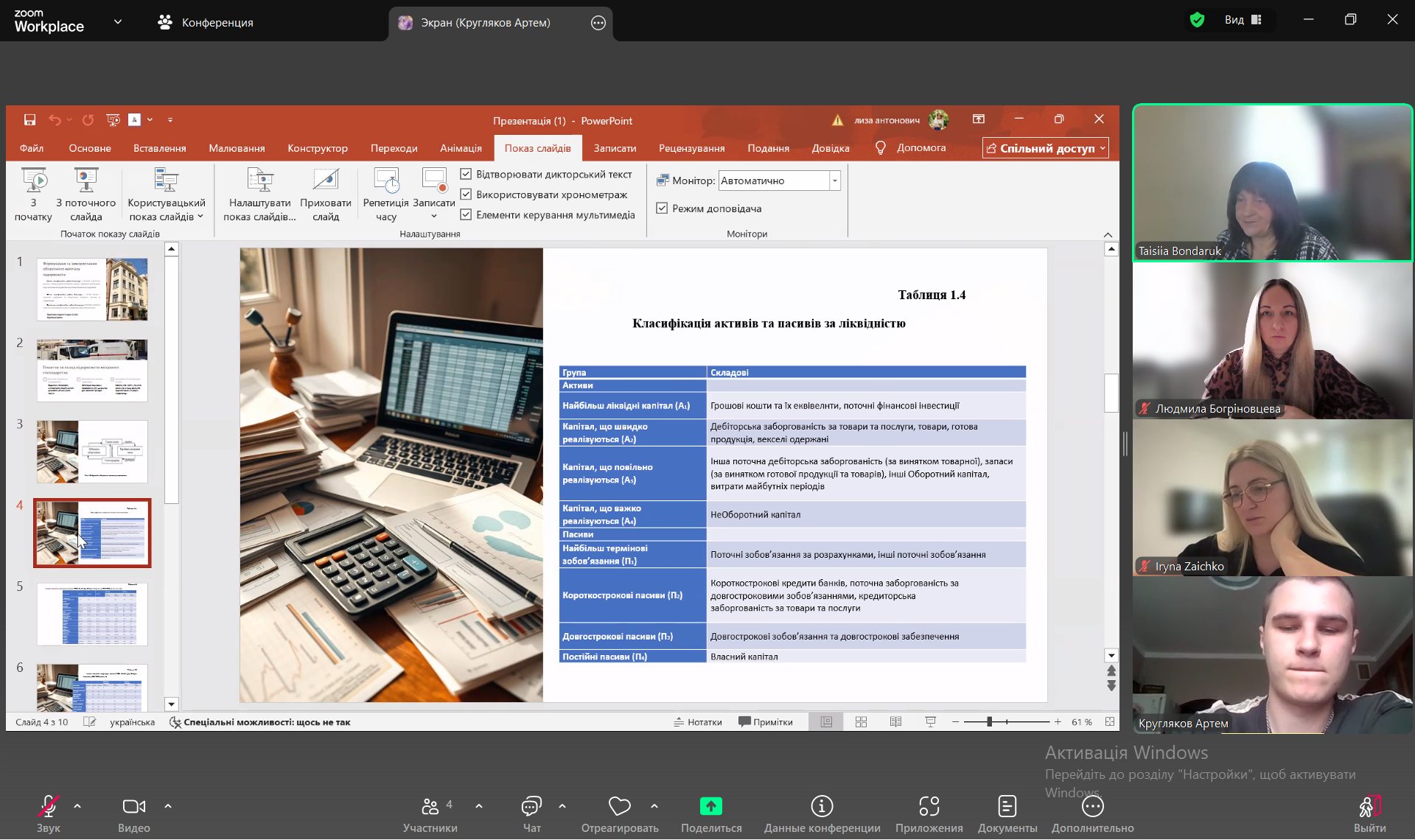Switch to Slide Sorter view icon
The image size is (1415, 840).
click(861, 722)
